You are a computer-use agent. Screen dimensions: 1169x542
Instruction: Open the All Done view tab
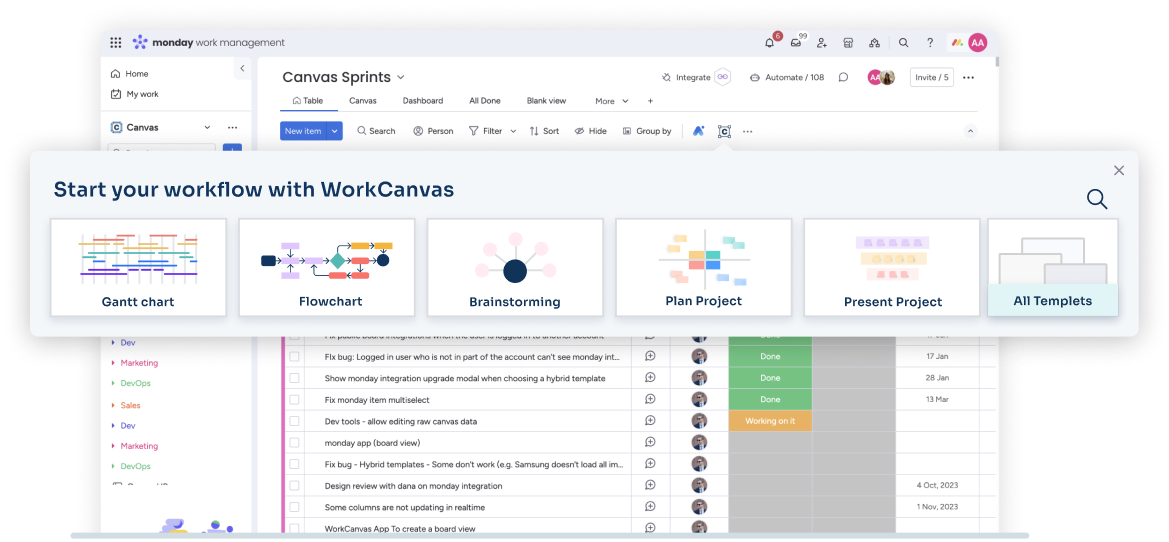pyautogui.click(x=485, y=101)
